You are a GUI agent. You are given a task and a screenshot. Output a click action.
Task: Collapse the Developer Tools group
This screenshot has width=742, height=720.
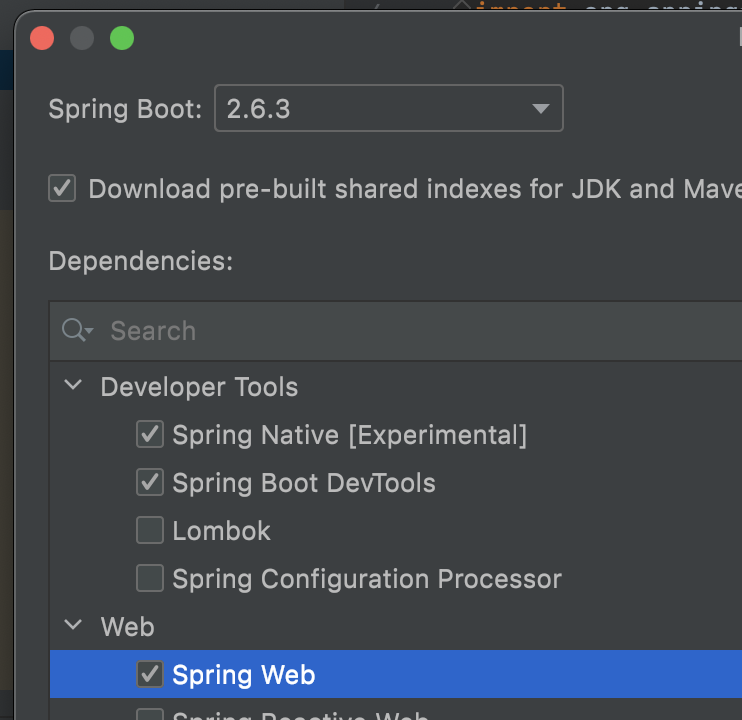coord(73,385)
